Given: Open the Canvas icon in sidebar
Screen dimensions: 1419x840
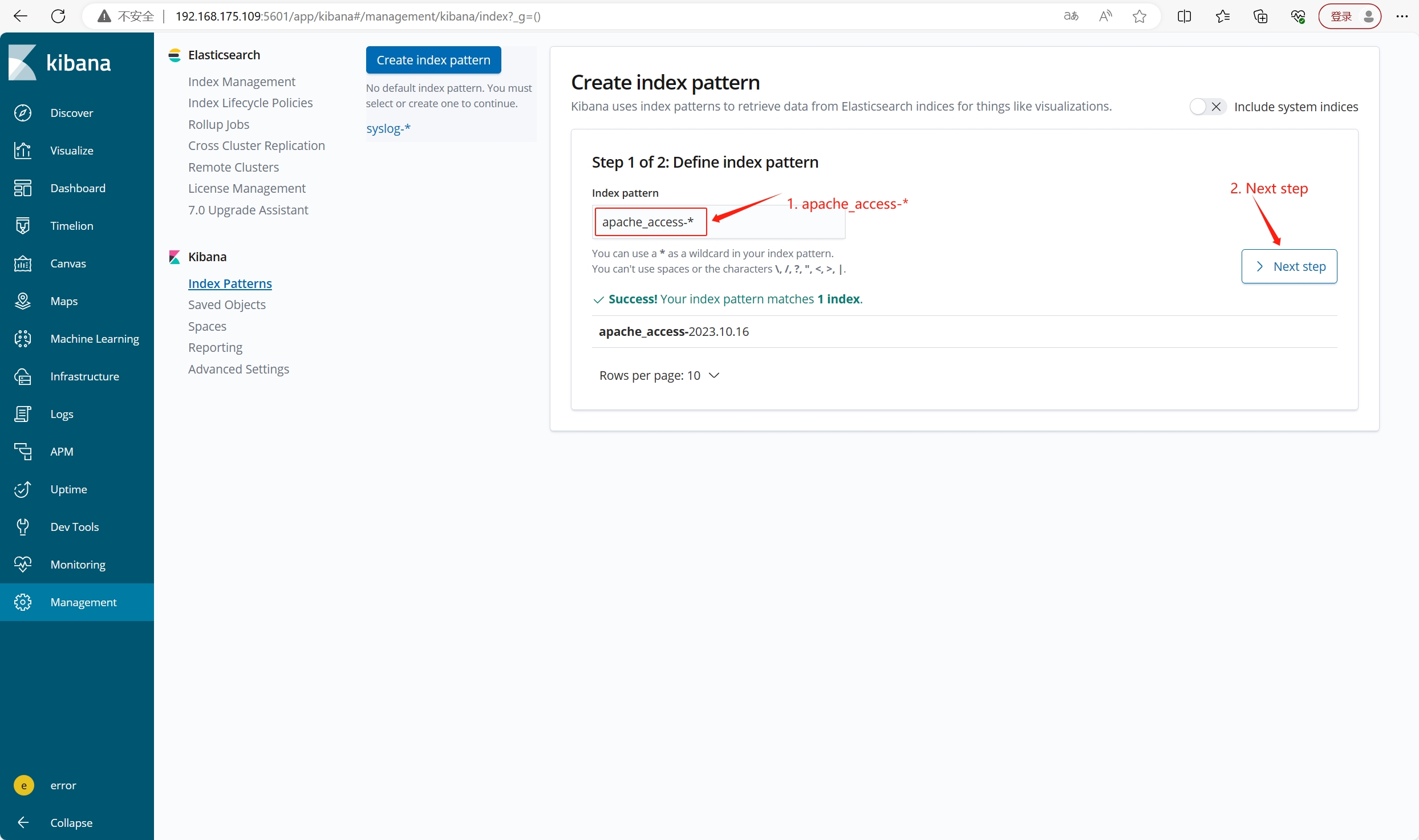Looking at the screenshot, I should [23, 263].
